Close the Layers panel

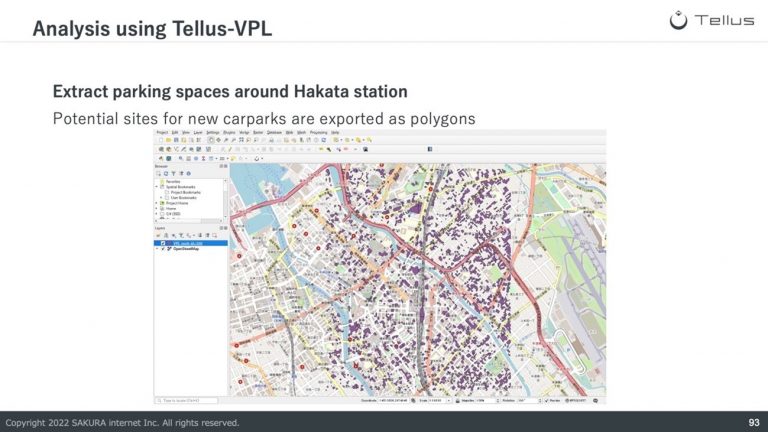tap(225, 228)
